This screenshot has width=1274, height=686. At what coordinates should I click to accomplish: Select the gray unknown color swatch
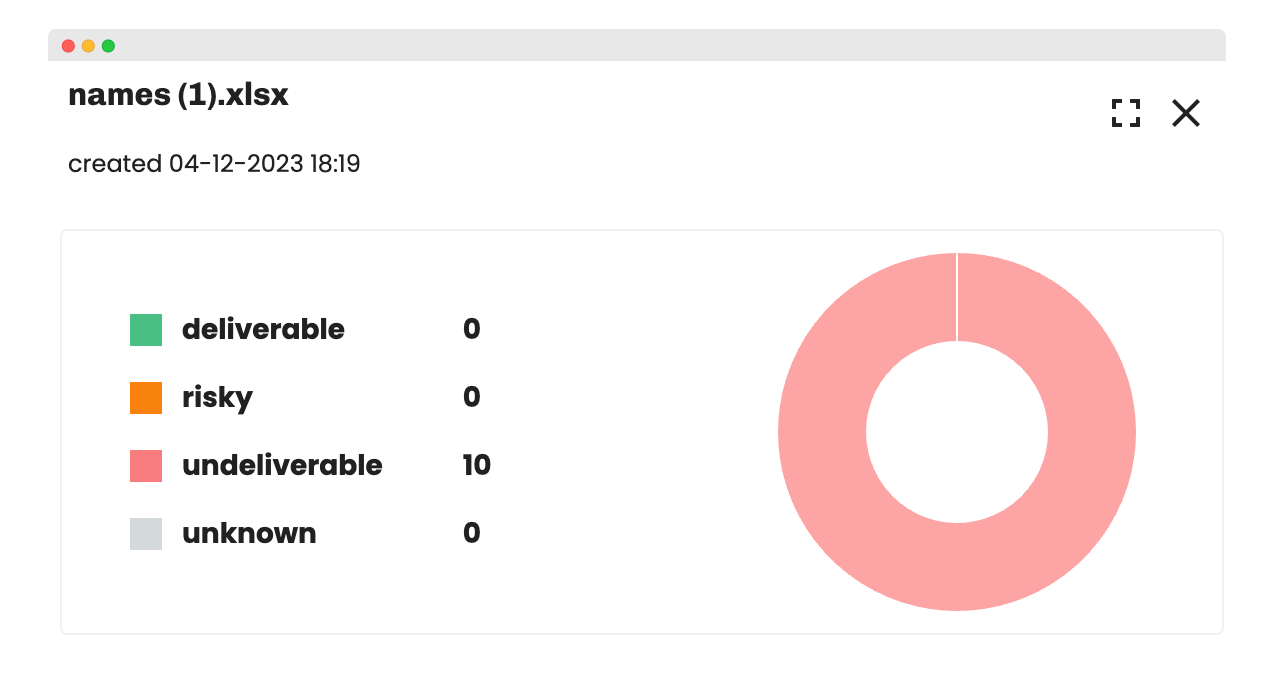coord(146,534)
